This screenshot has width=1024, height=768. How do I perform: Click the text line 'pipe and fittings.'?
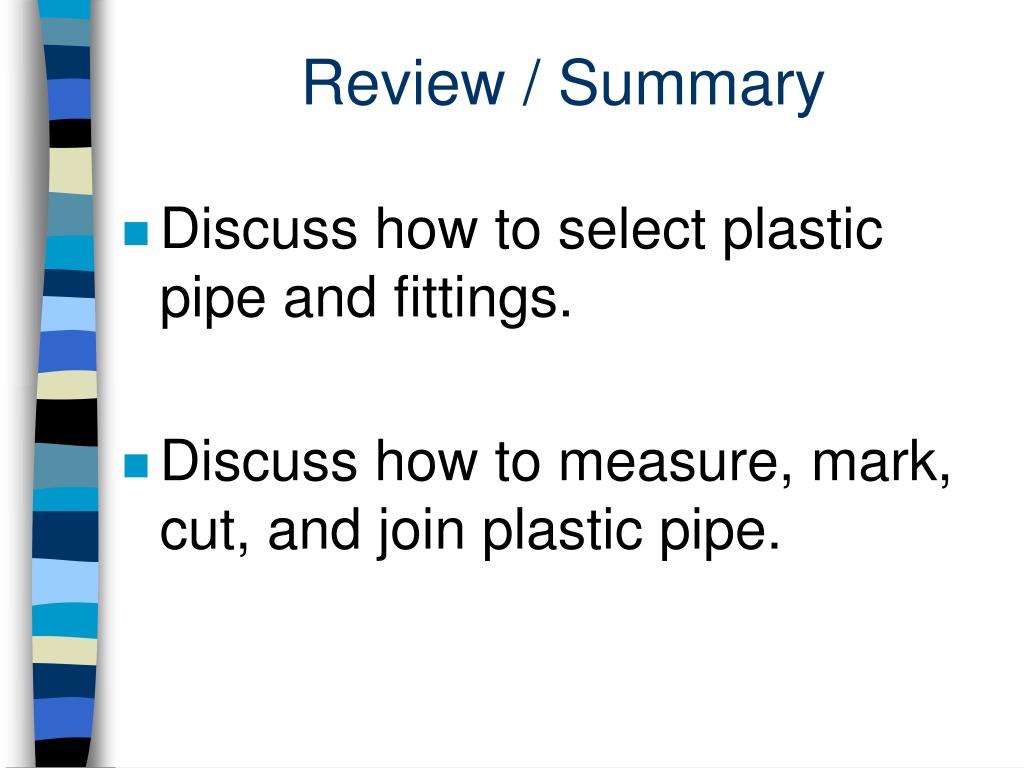click(x=366, y=298)
